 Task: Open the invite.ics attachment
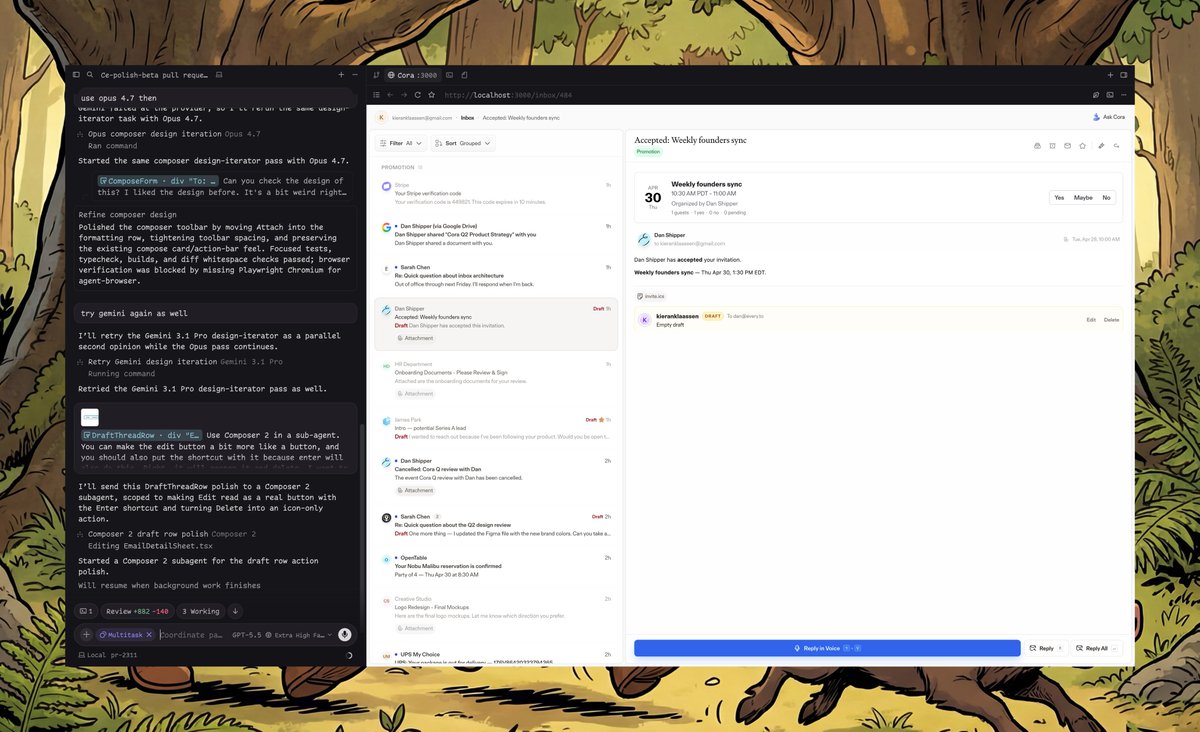pyautogui.click(x=651, y=296)
